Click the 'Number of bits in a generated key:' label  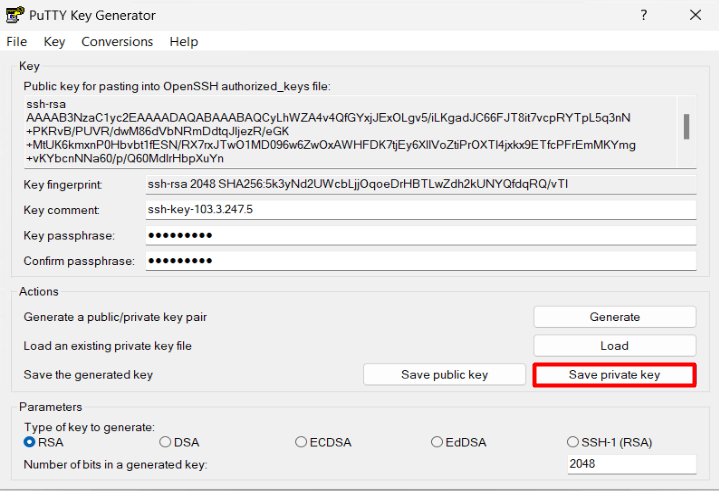[x=115, y=464]
